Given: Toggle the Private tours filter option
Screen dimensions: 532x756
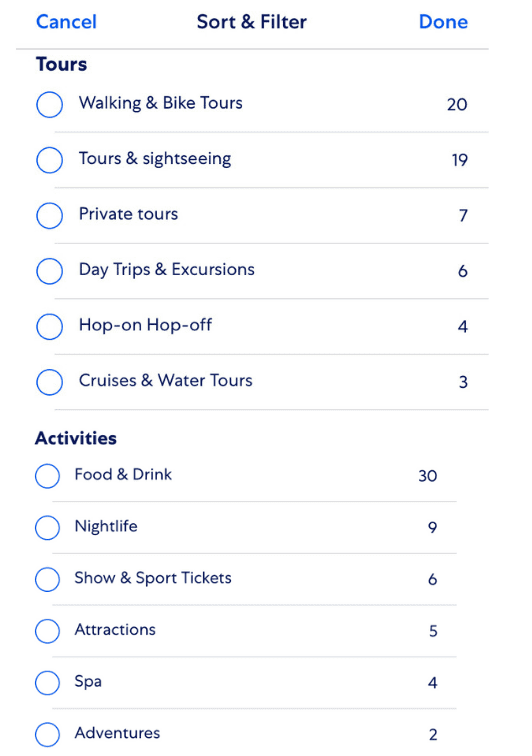Looking at the screenshot, I should click(49, 216).
